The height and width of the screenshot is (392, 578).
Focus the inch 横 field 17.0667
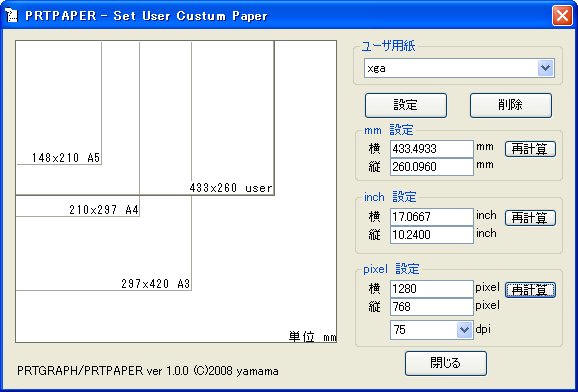pyautogui.click(x=432, y=217)
